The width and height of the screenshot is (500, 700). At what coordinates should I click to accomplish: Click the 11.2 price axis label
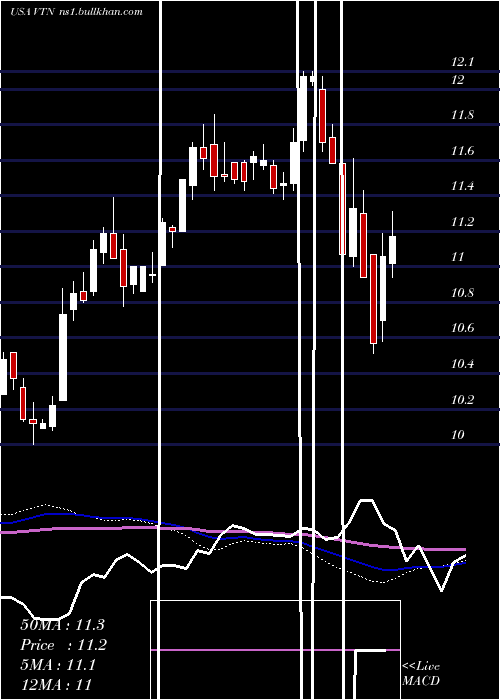pos(462,222)
